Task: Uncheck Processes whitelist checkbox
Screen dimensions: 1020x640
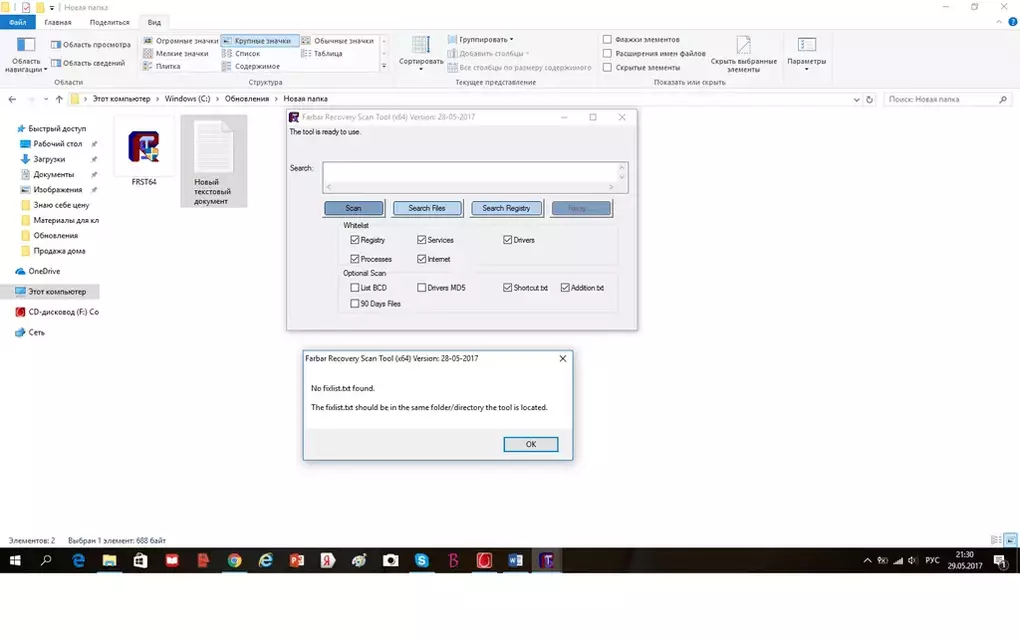Action: tap(355, 259)
